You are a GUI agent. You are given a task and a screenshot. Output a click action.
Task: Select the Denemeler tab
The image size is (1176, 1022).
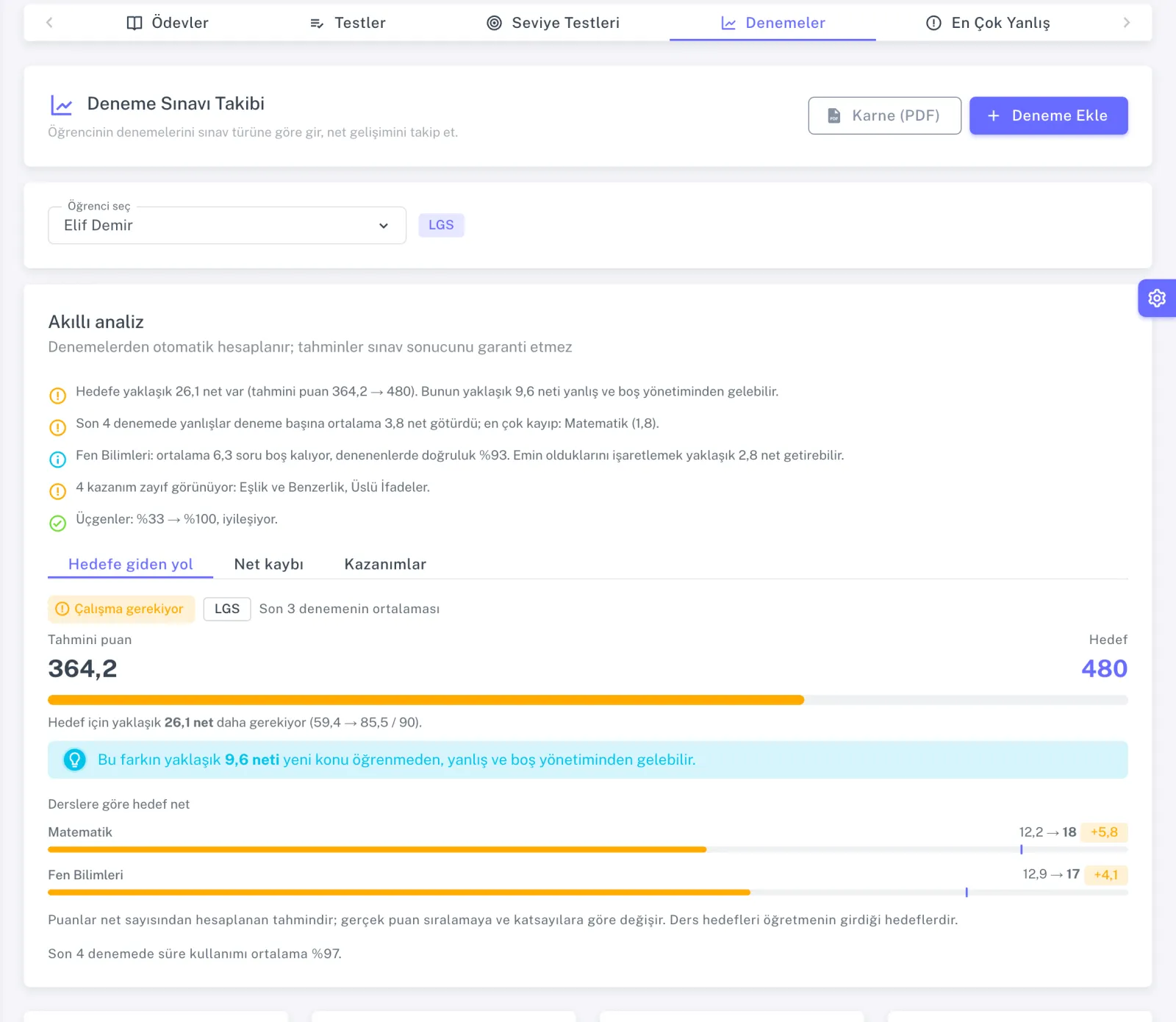(772, 23)
